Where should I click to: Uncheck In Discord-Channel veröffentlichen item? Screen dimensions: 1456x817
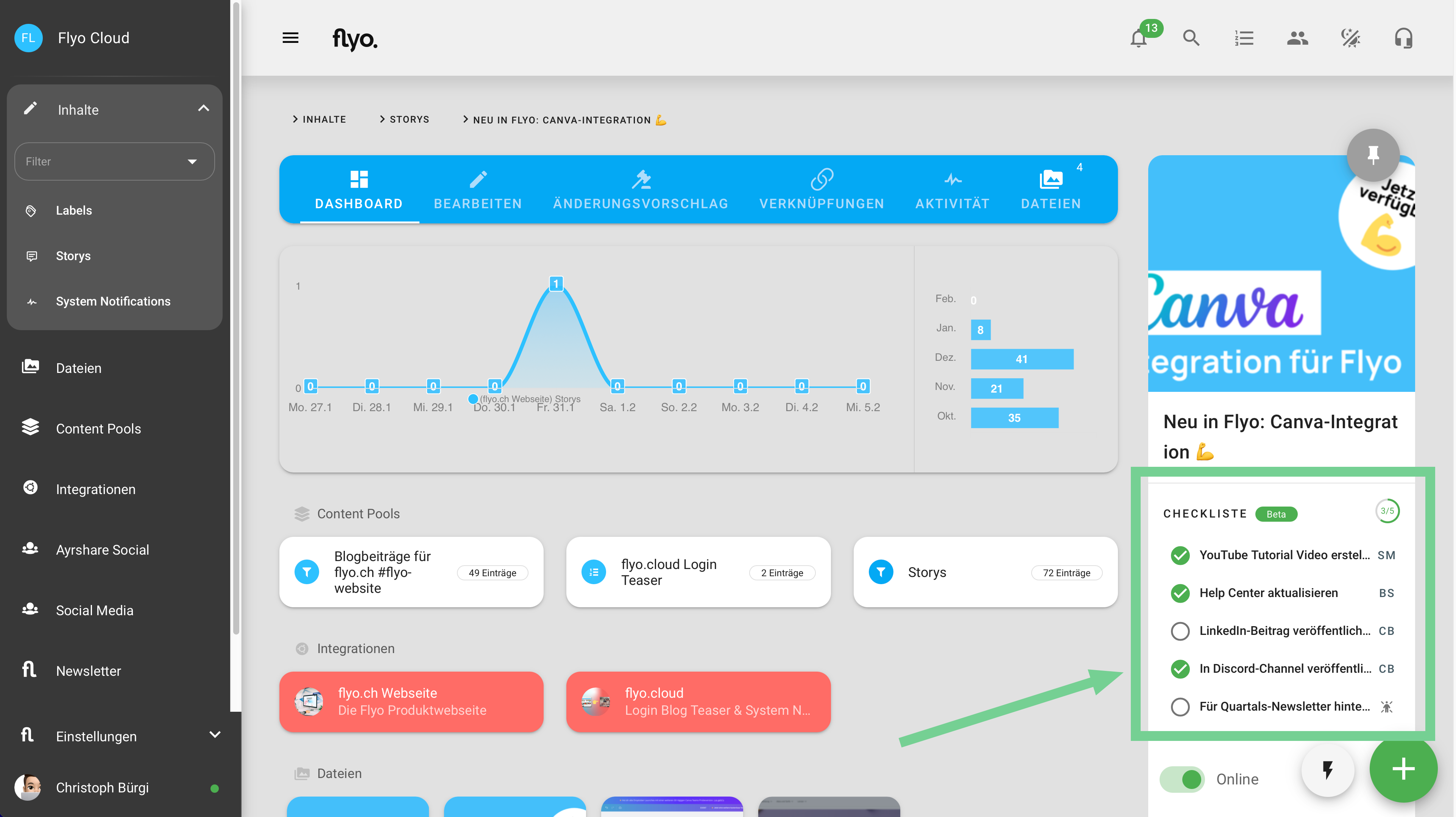click(x=1180, y=669)
